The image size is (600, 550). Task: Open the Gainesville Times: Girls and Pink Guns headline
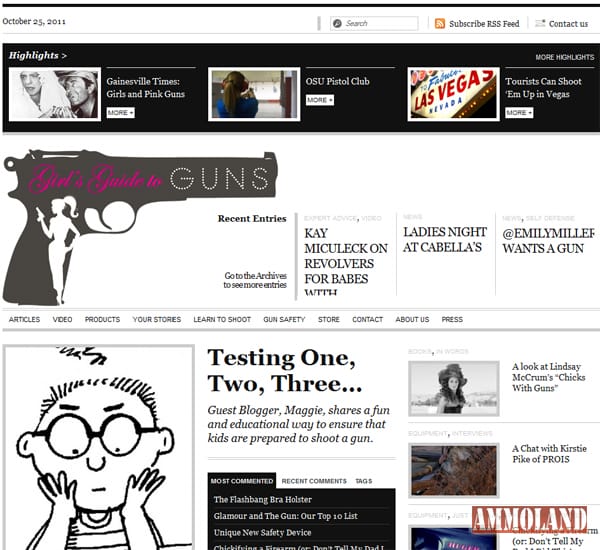[x=145, y=88]
